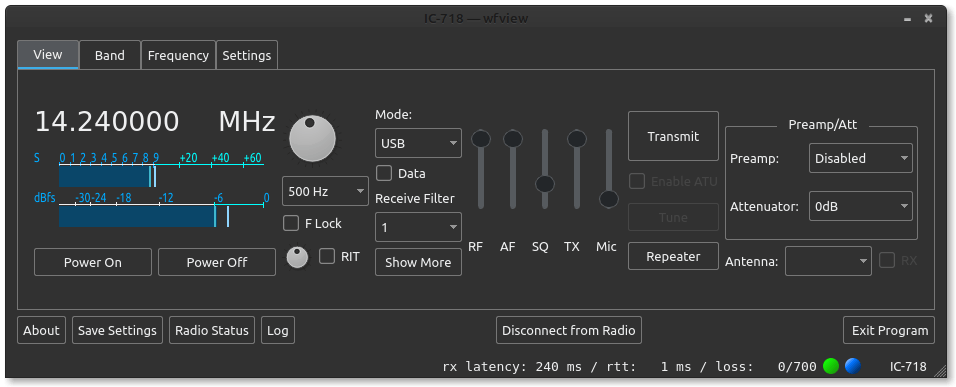This screenshot has width=956, height=387.
Task: Click the large frequency tuning knob
Action: point(312,138)
